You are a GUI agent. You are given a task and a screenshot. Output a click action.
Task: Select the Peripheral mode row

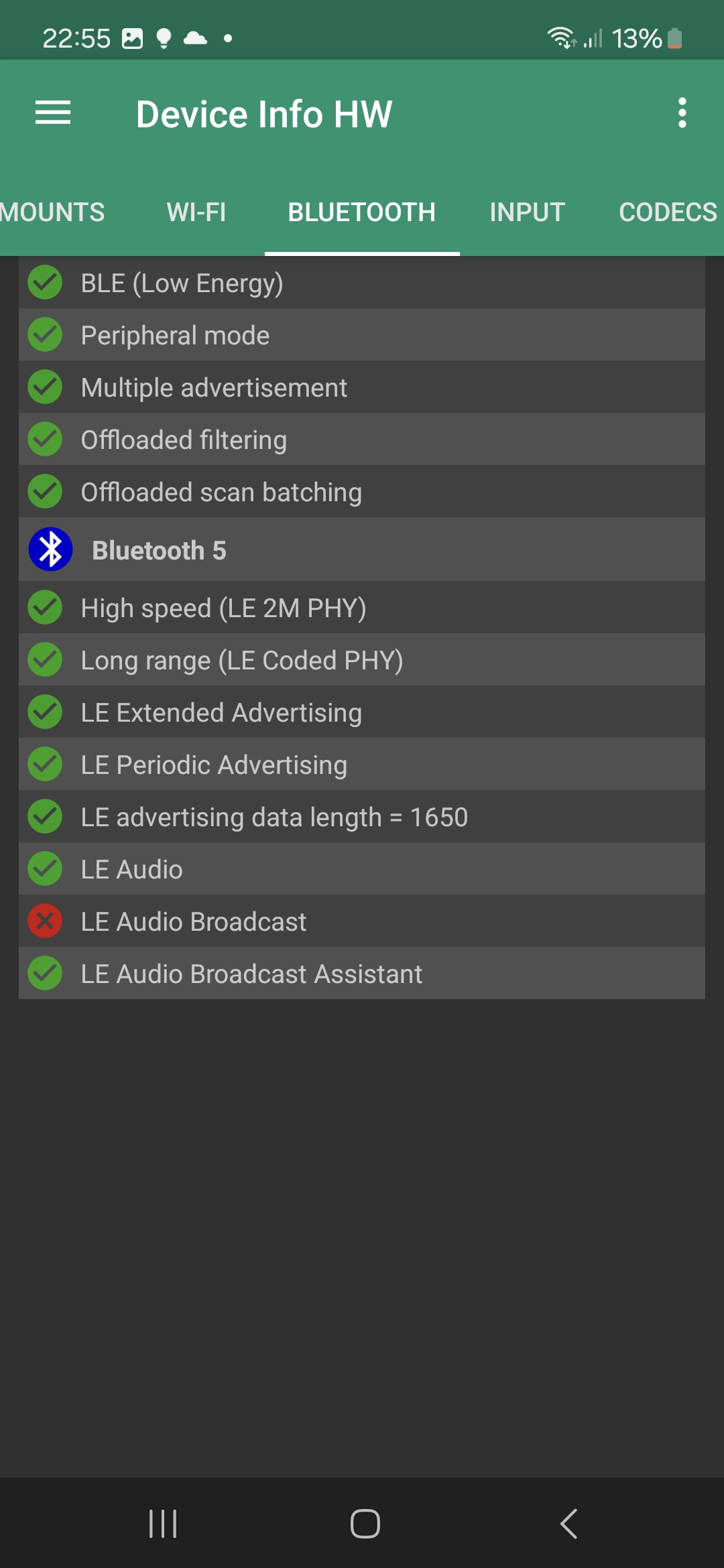[362, 335]
